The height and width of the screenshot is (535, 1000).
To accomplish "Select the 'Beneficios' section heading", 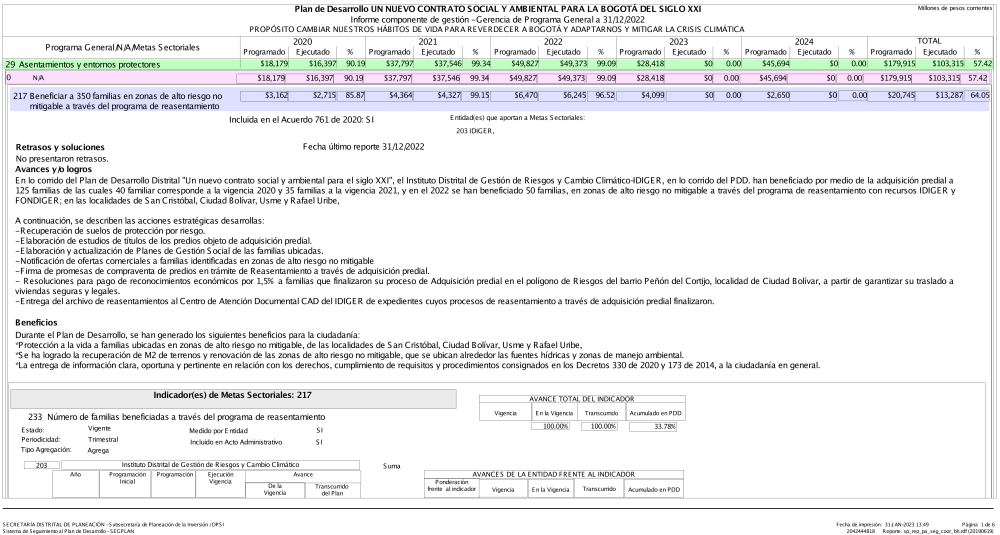I will tap(38, 322).
